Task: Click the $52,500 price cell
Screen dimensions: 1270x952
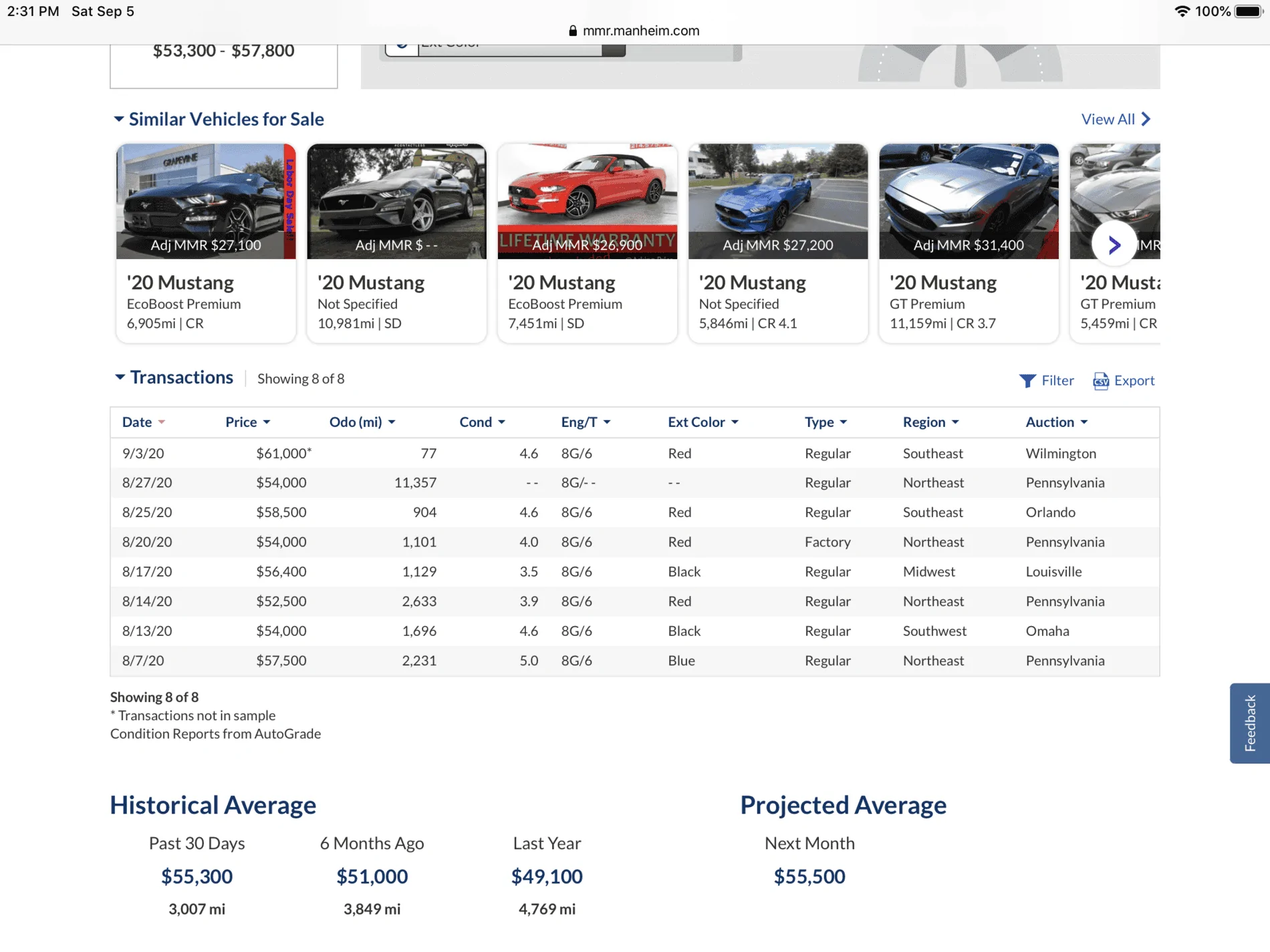Action: coord(281,601)
